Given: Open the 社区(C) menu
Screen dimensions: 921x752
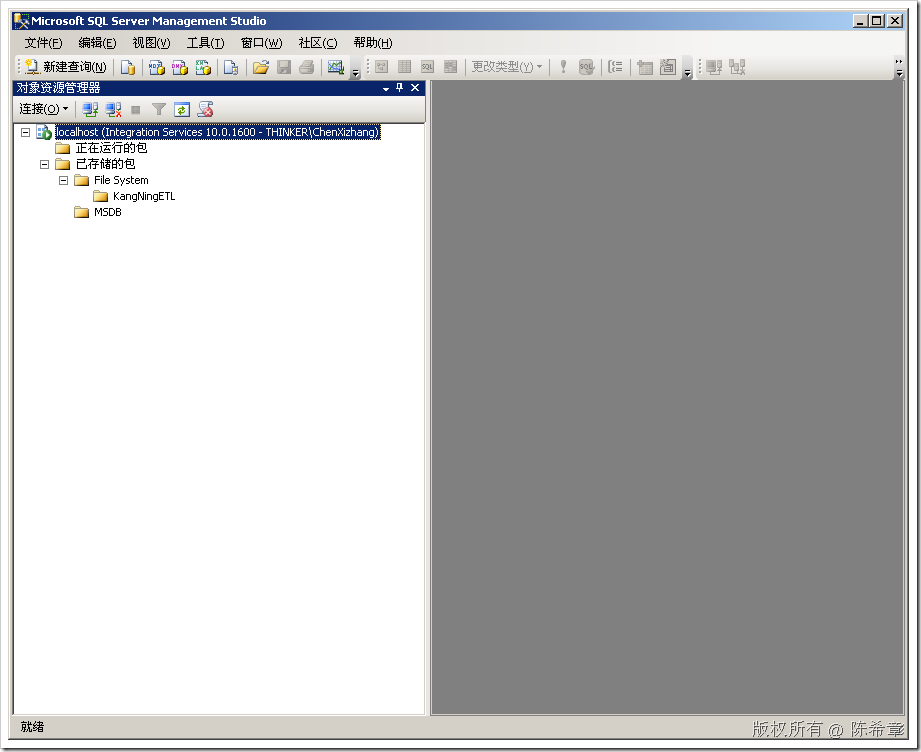Looking at the screenshot, I should 318,43.
